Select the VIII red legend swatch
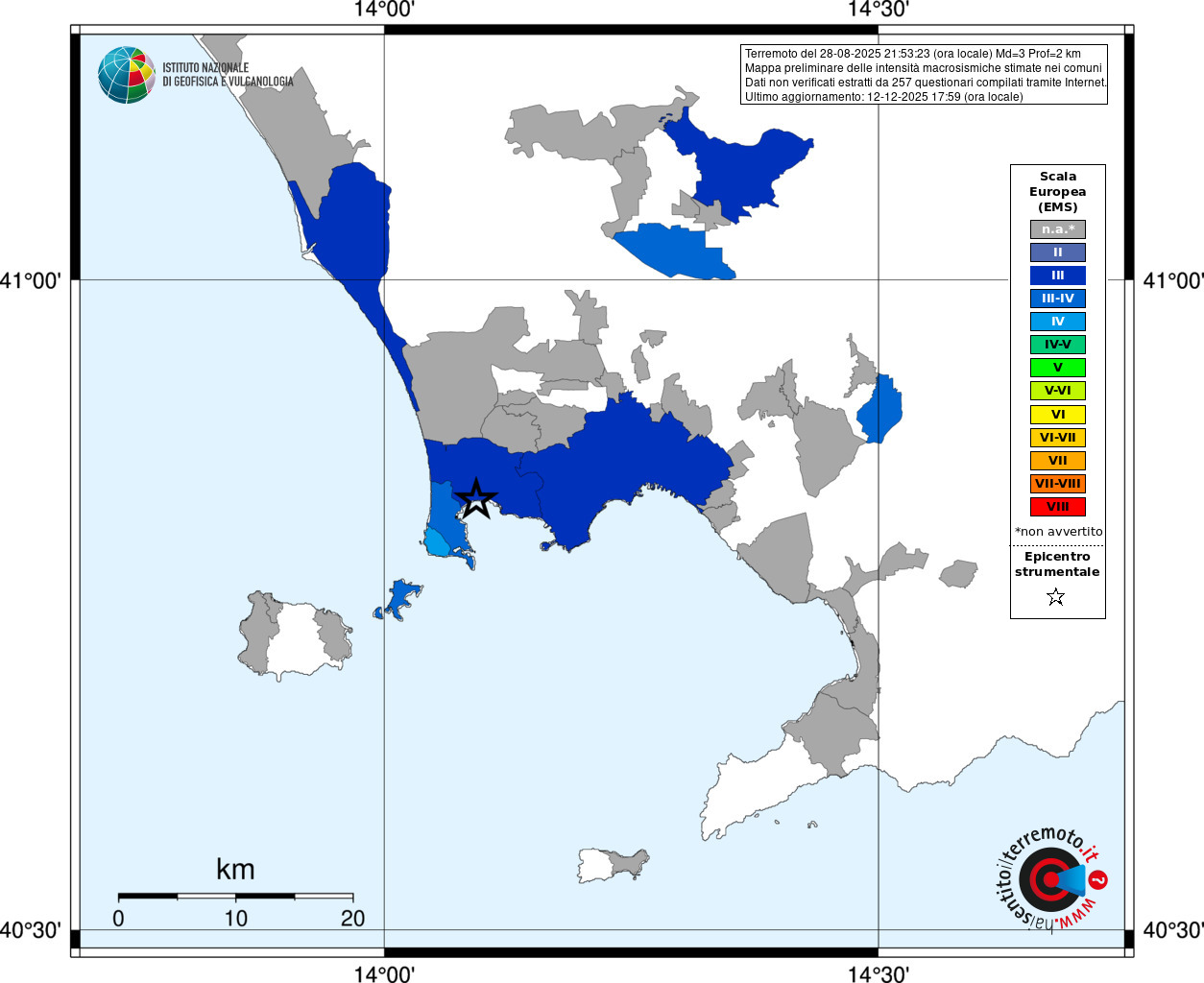The width and height of the screenshot is (1204, 983). [x=1058, y=507]
